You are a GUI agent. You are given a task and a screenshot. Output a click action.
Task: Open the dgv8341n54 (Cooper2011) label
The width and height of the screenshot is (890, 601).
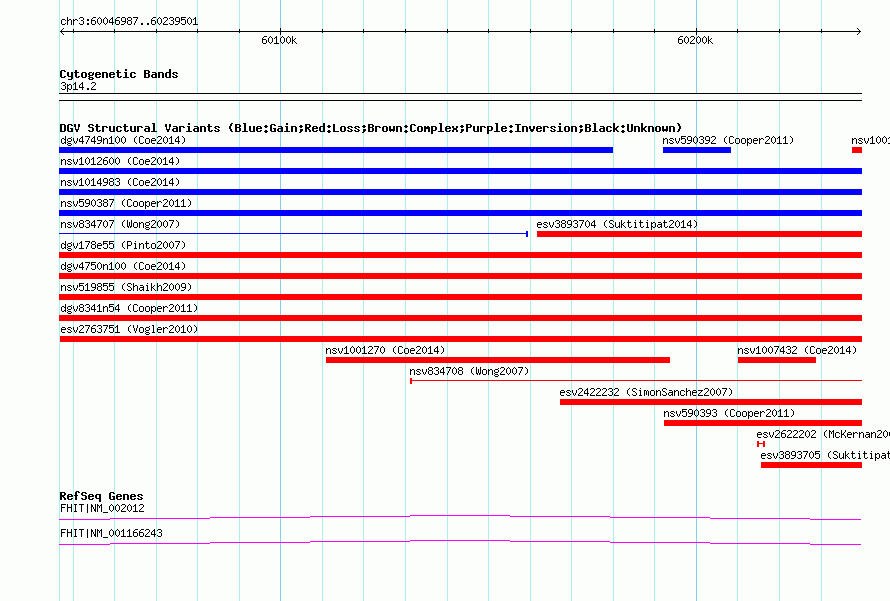click(129, 308)
